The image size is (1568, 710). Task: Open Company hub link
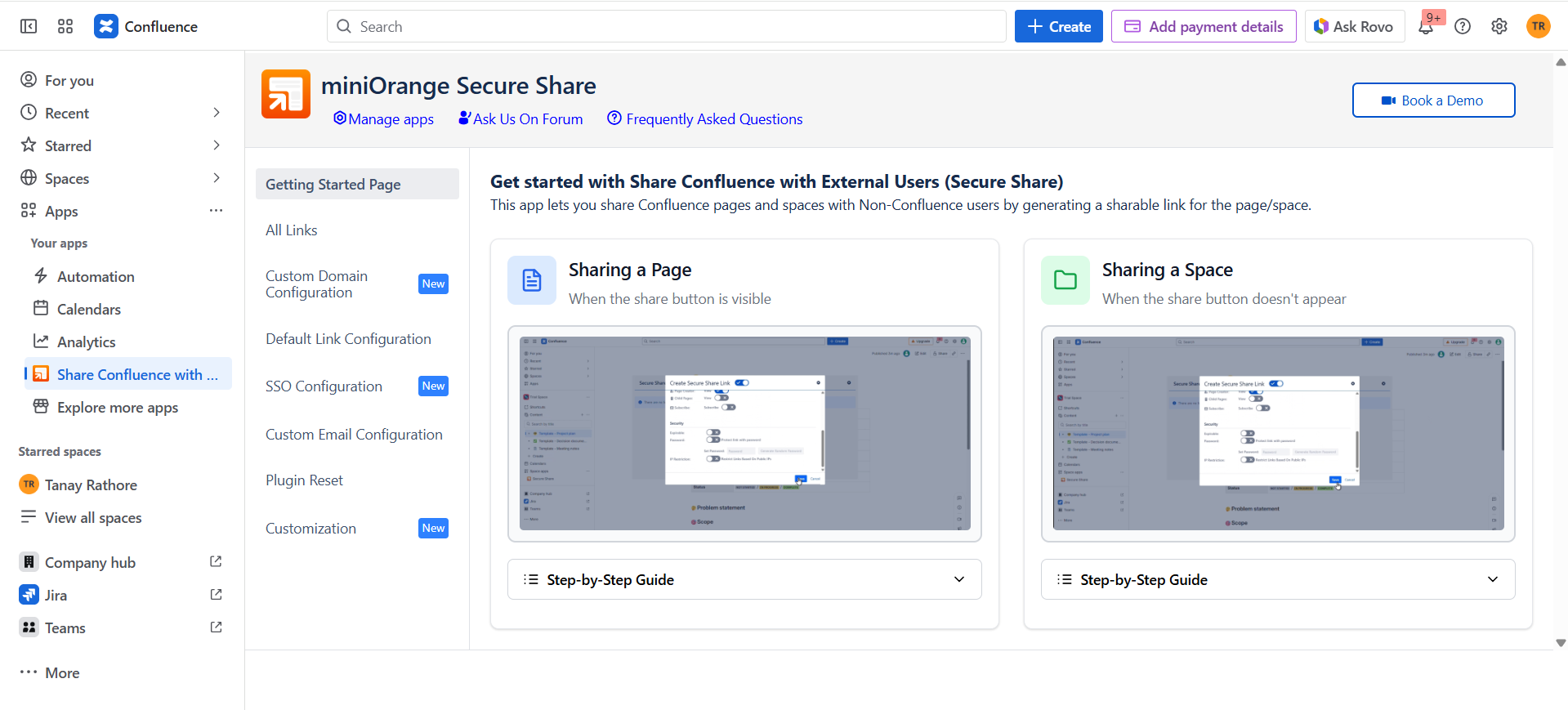90,562
